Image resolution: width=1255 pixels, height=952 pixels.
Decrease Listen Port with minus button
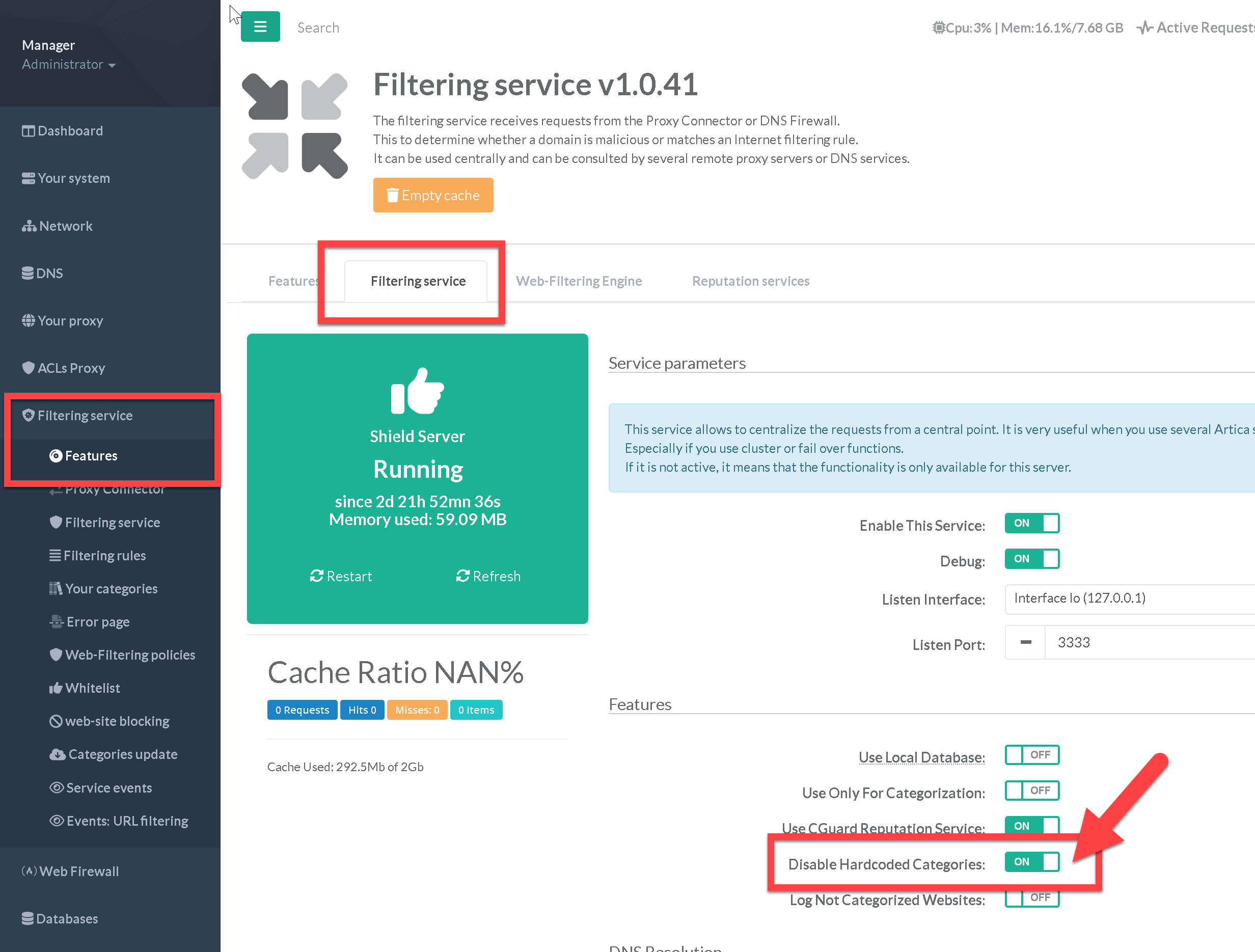point(1025,642)
